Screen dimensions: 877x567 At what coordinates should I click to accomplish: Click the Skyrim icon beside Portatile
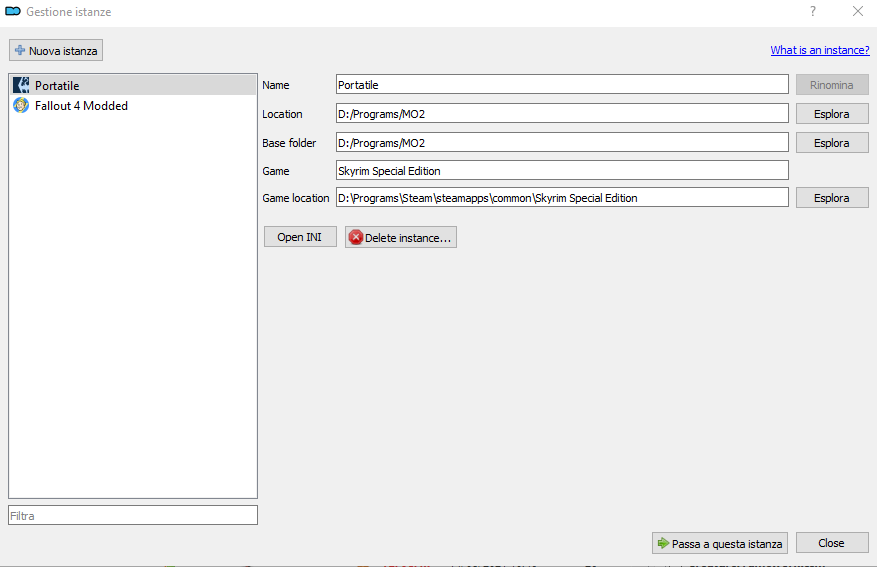pos(21,85)
